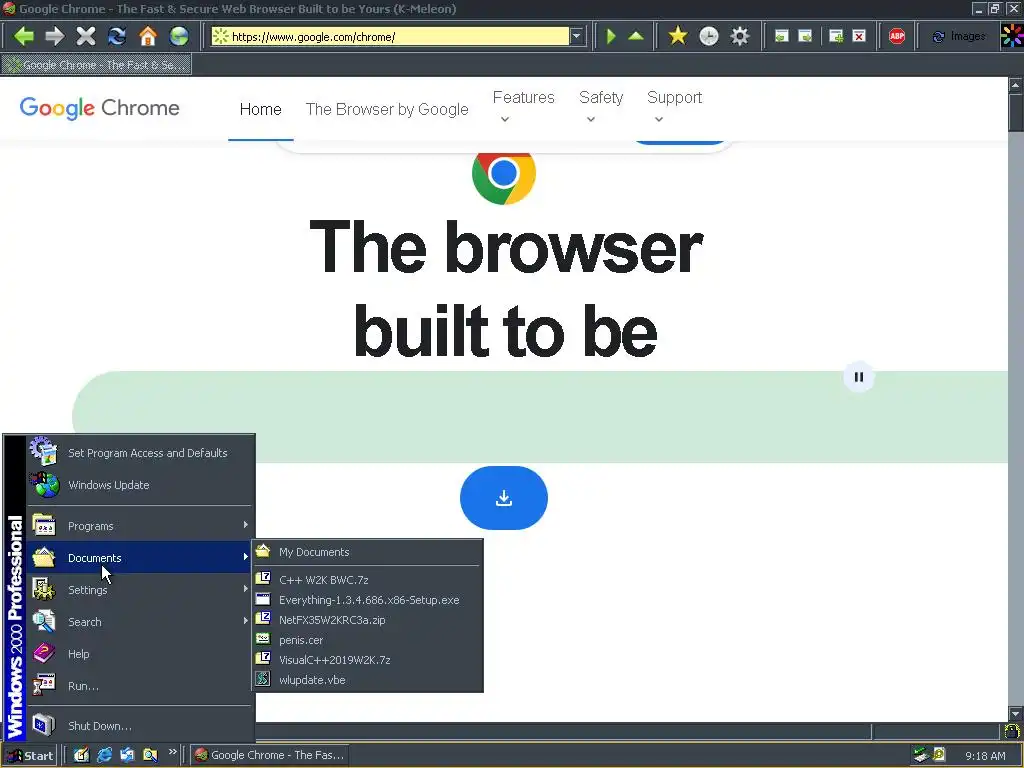Screen dimensions: 1024x768
Task: Click the Start button on taskbar
Action: 29,756
